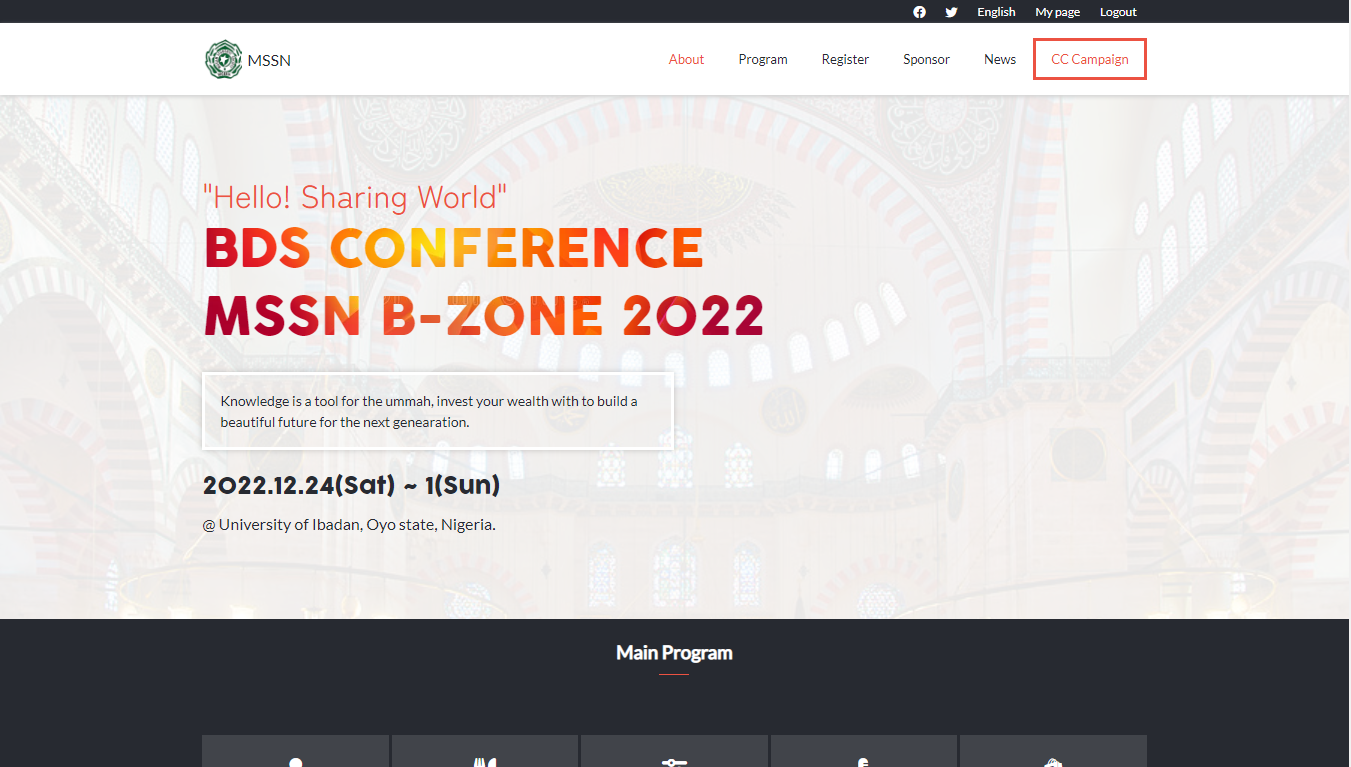Screen dimensions: 1351x767
Task: Click the Main Program section heading
Action: coord(674,653)
